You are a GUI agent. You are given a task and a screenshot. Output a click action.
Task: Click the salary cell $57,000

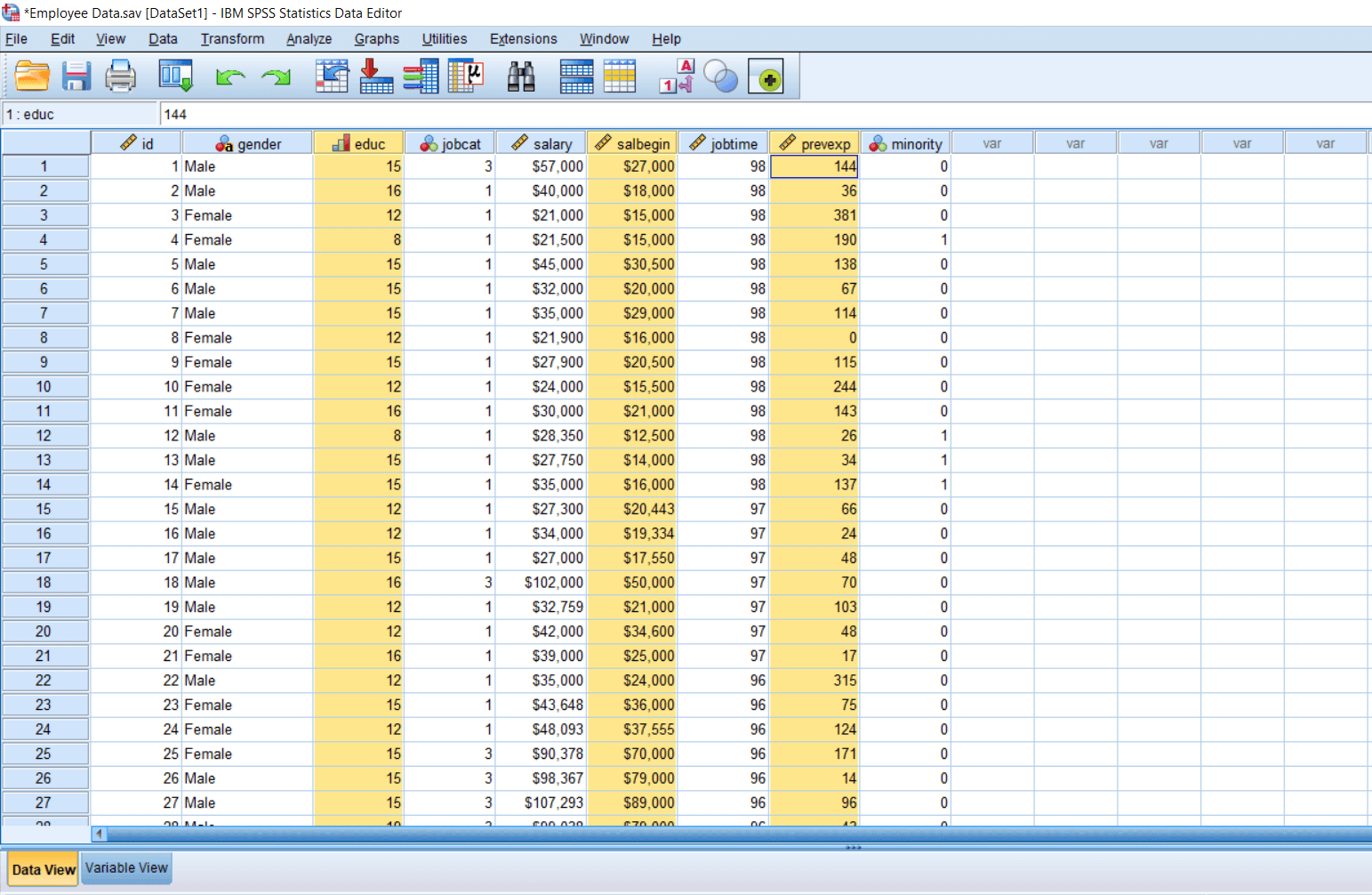coord(541,166)
